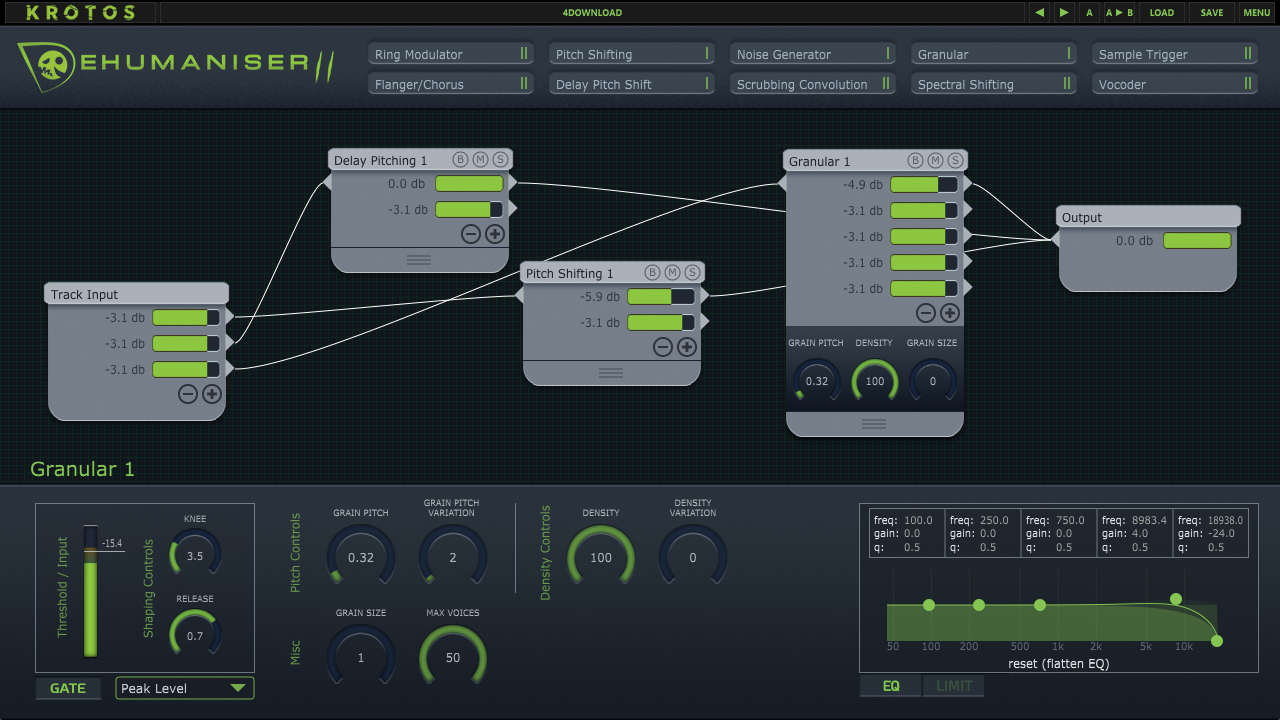Mute the Delay Pitching 1 node
Screen dimensions: 1280x720
point(481,160)
